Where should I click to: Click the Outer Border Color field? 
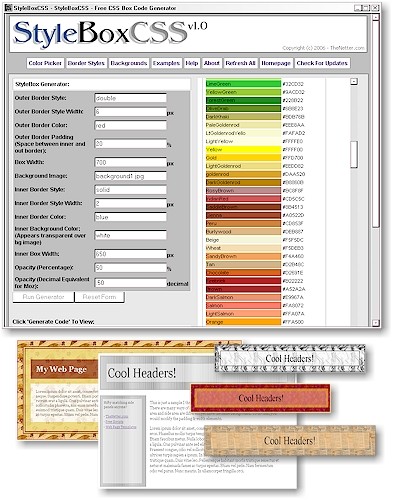point(130,125)
